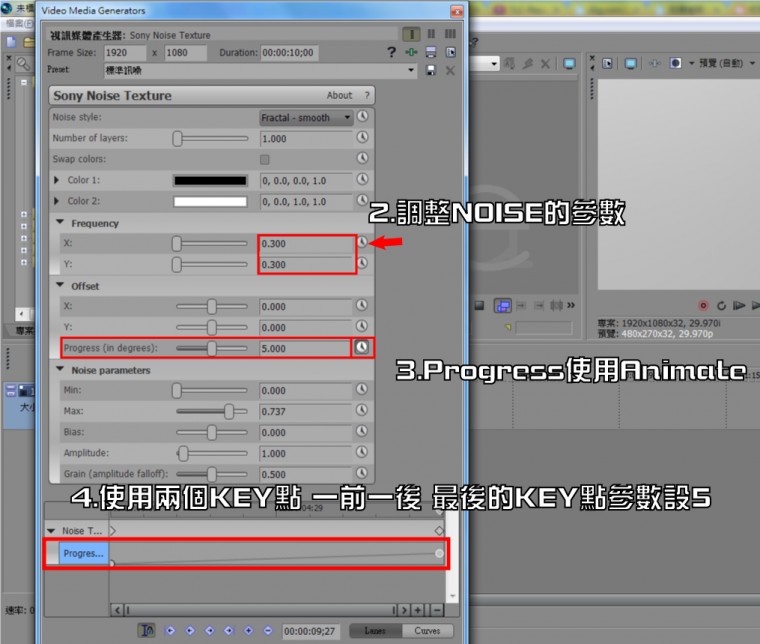Open the Noise style dropdown
This screenshot has width=760, height=644.
(x=306, y=118)
